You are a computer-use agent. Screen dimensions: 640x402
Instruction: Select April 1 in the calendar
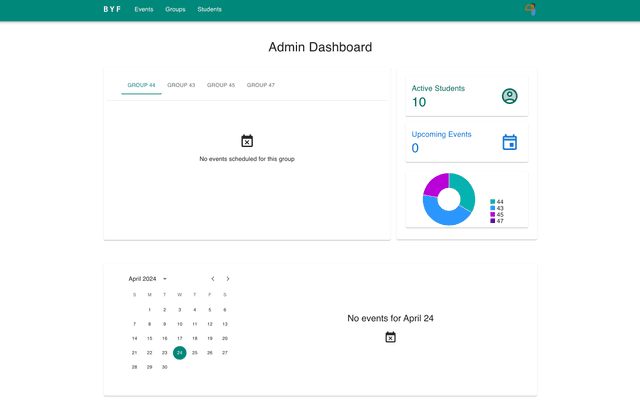click(149, 310)
